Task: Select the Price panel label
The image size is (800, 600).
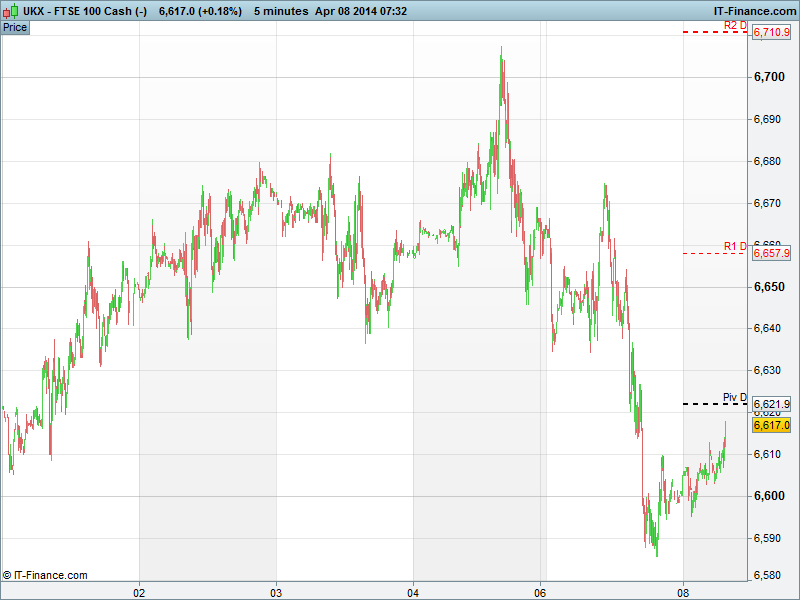Action: [15, 27]
